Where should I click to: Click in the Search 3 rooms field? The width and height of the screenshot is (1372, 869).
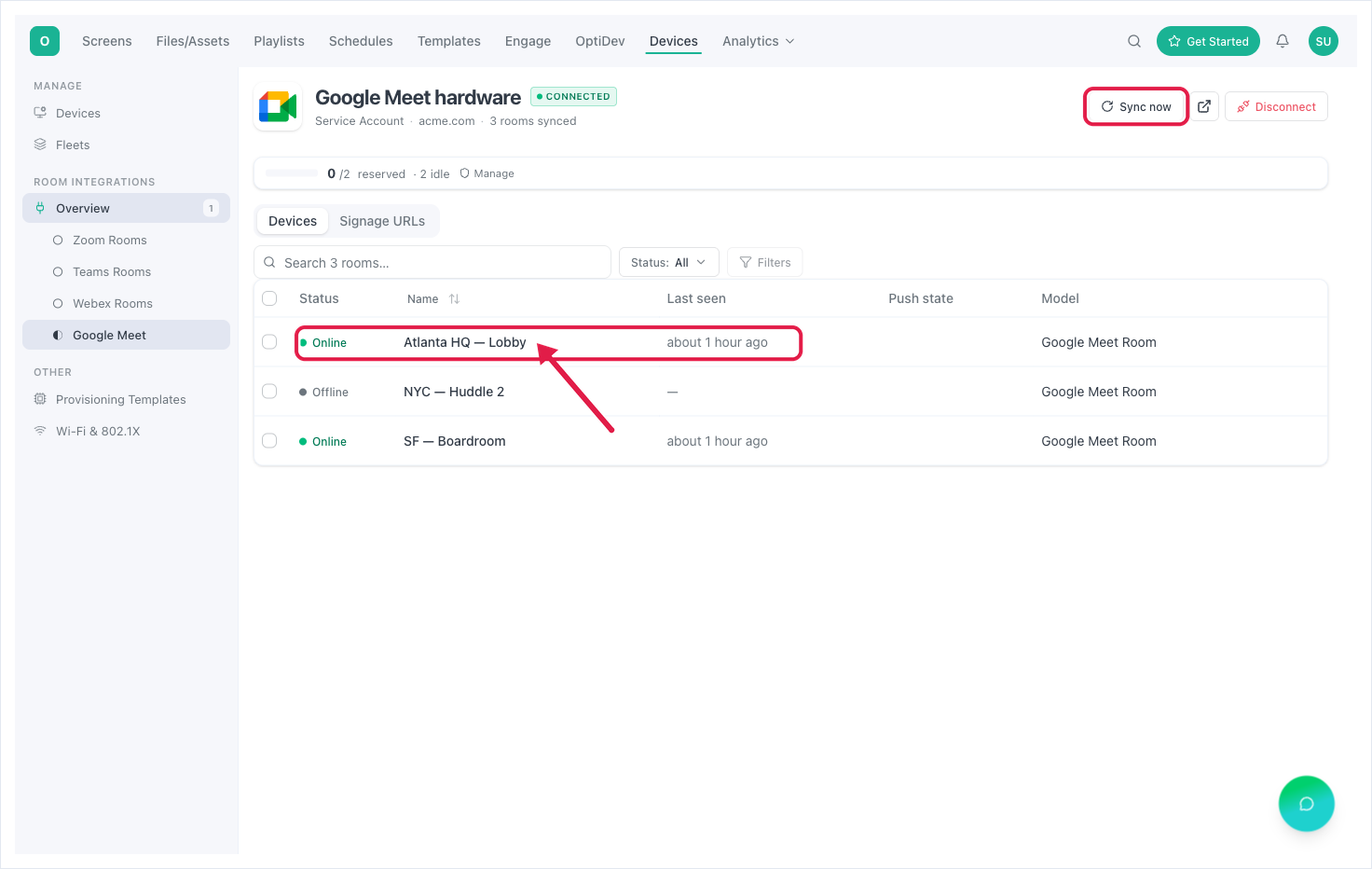point(432,262)
